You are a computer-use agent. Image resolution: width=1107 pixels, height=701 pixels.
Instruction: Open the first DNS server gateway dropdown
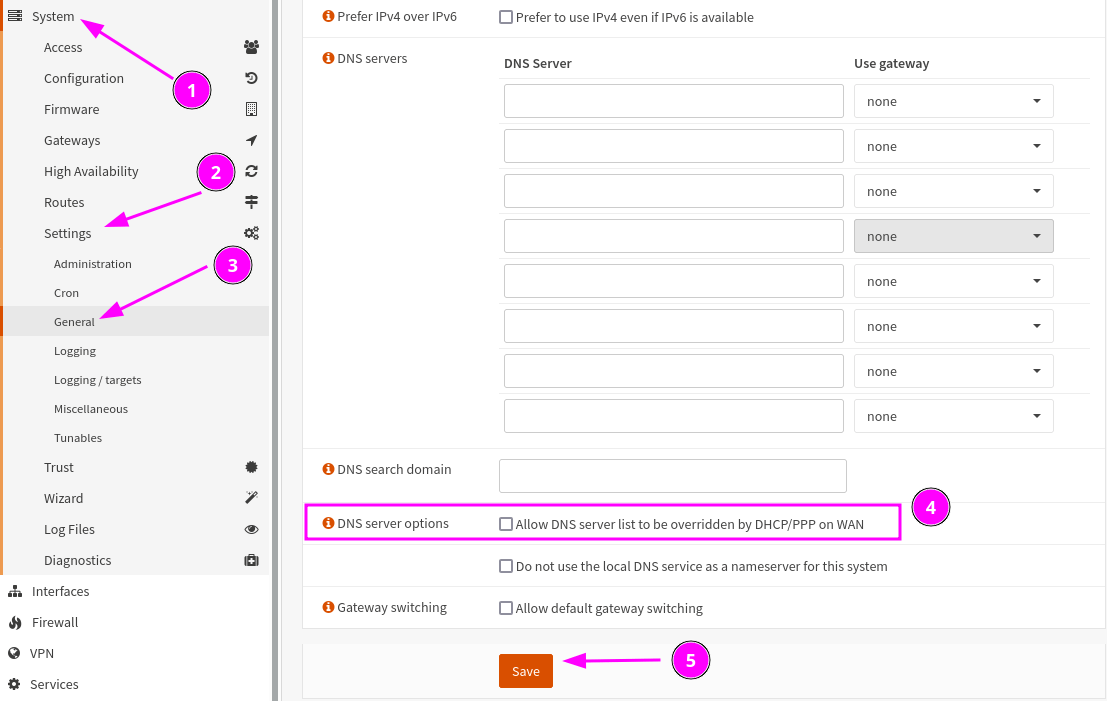point(953,101)
